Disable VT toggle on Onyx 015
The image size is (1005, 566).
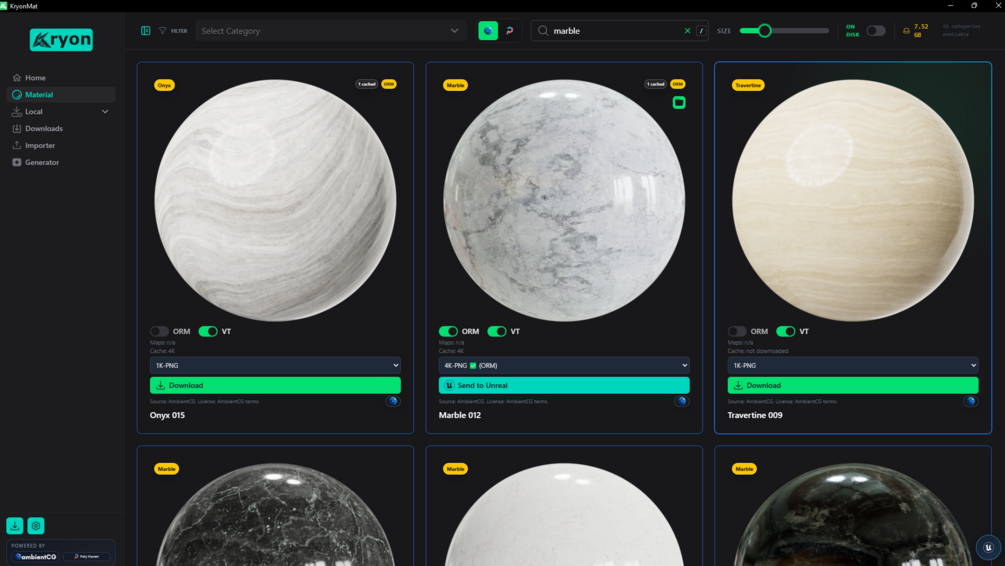click(x=208, y=331)
